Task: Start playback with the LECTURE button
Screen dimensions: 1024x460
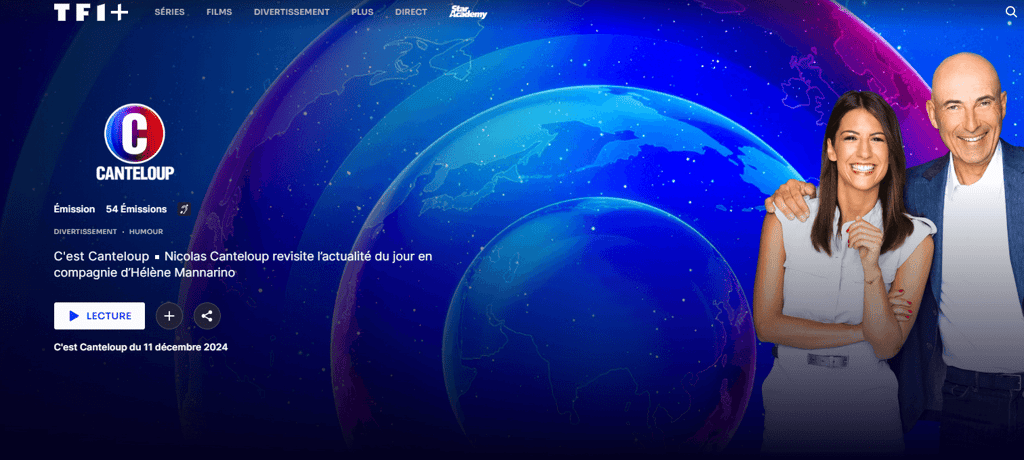Action: pos(99,316)
